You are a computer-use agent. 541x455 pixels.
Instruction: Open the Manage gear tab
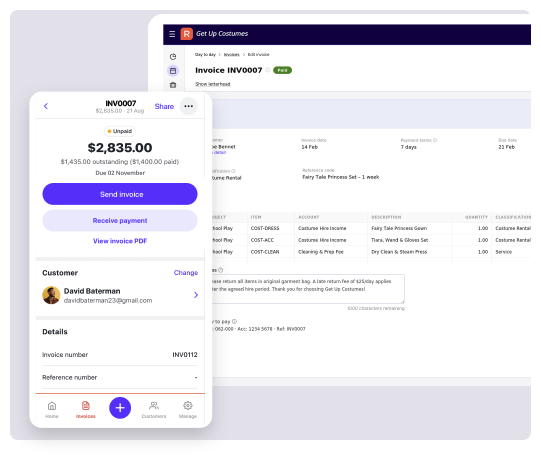(188, 409)
